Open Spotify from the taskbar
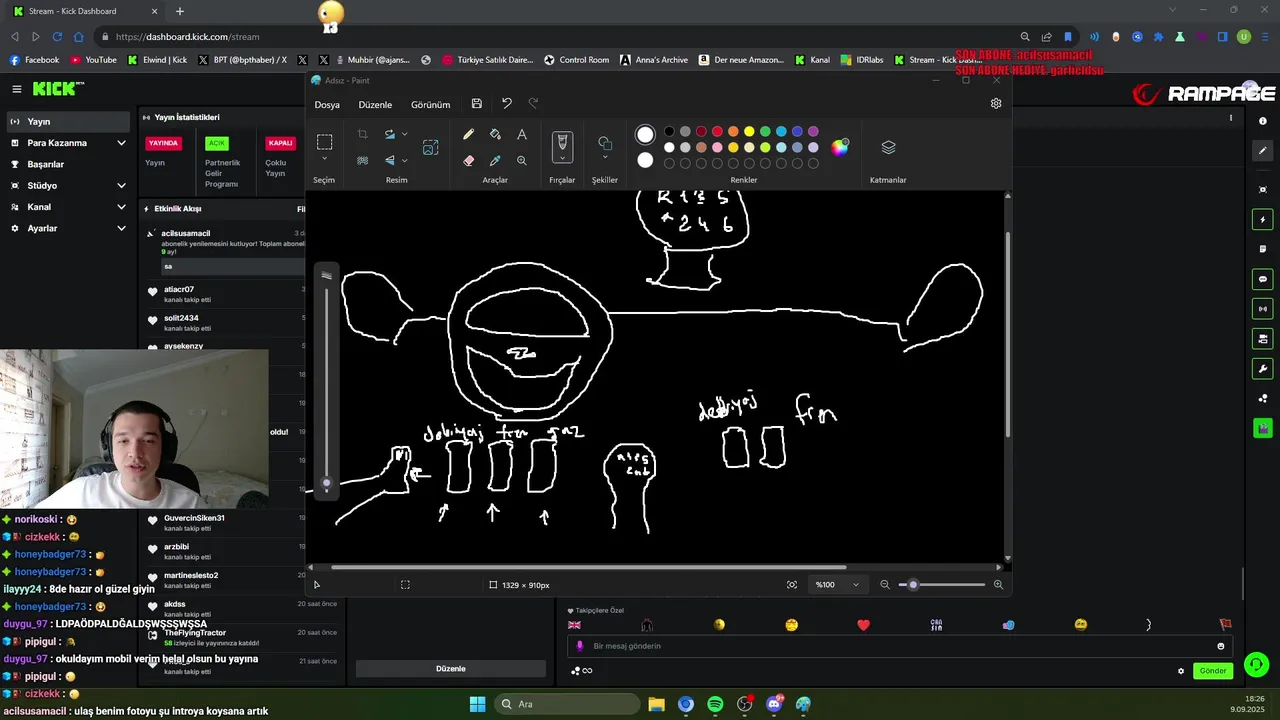Image resolution: width=1280 pixels, height=720 pixels. pyautogui.click(x=715, y=704)
